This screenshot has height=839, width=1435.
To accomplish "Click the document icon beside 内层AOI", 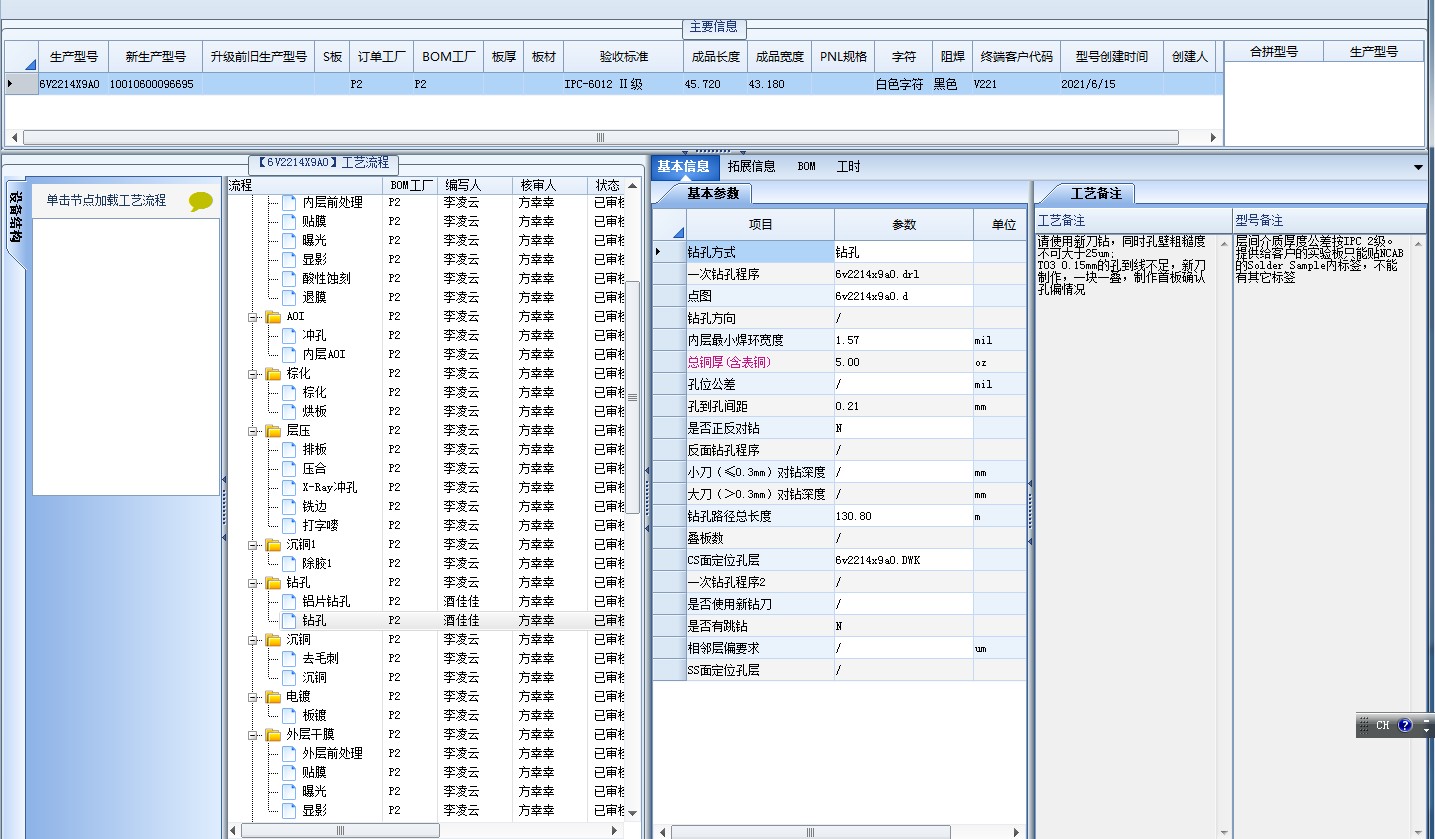I will 289,355.
